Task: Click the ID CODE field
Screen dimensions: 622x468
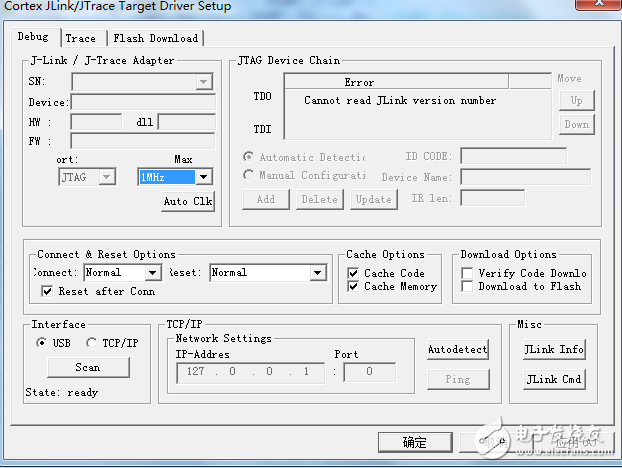Action: (513, 156)
